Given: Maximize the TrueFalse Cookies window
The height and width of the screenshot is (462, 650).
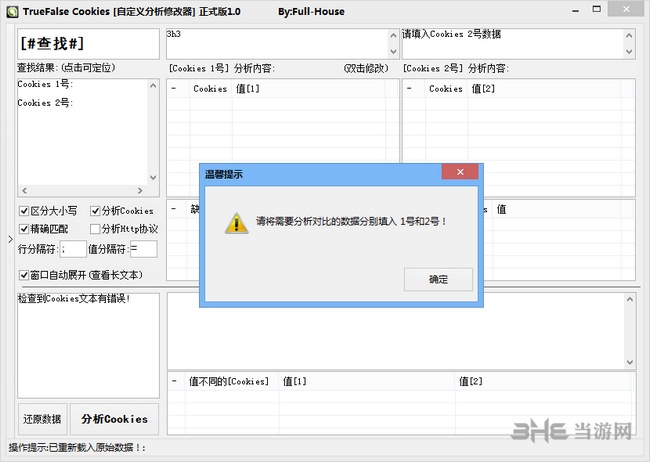Looking at the screenshot, I should 597,9.
